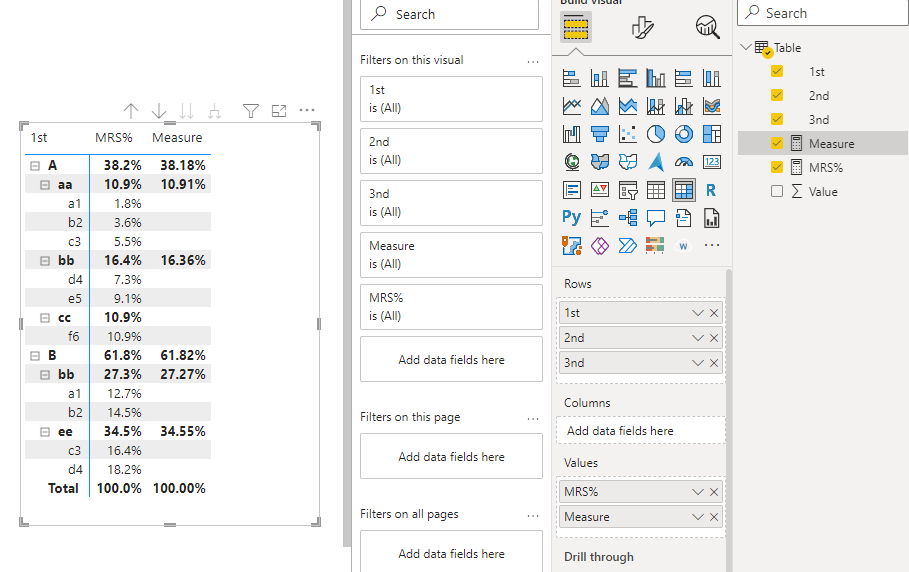Select the donut chart visual
Image resolution: width=909 pixels, height=572 pixels.
(x=683, y=134)
